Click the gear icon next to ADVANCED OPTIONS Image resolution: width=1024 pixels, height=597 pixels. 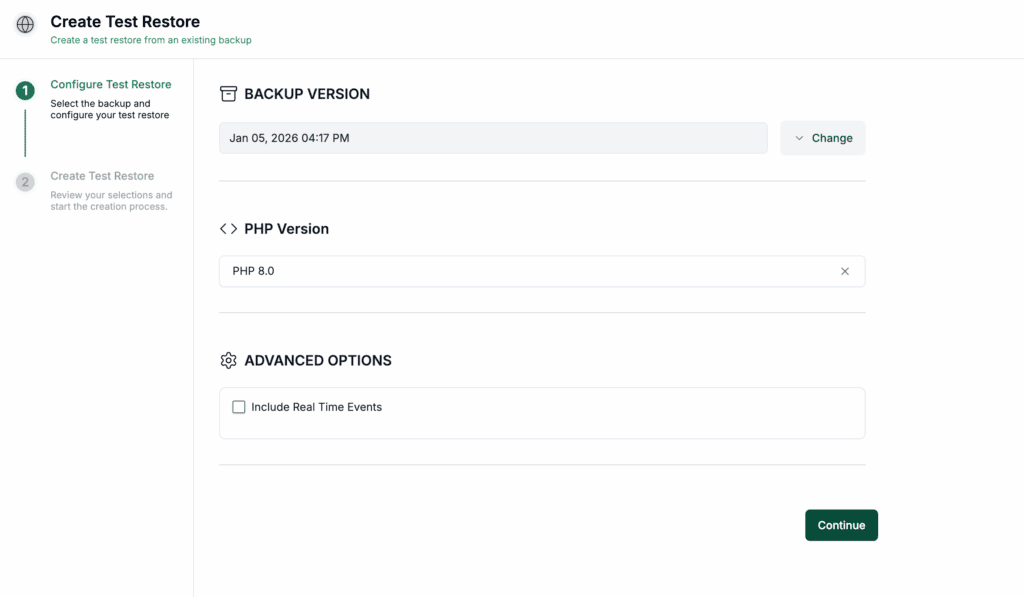coord(228,361)
